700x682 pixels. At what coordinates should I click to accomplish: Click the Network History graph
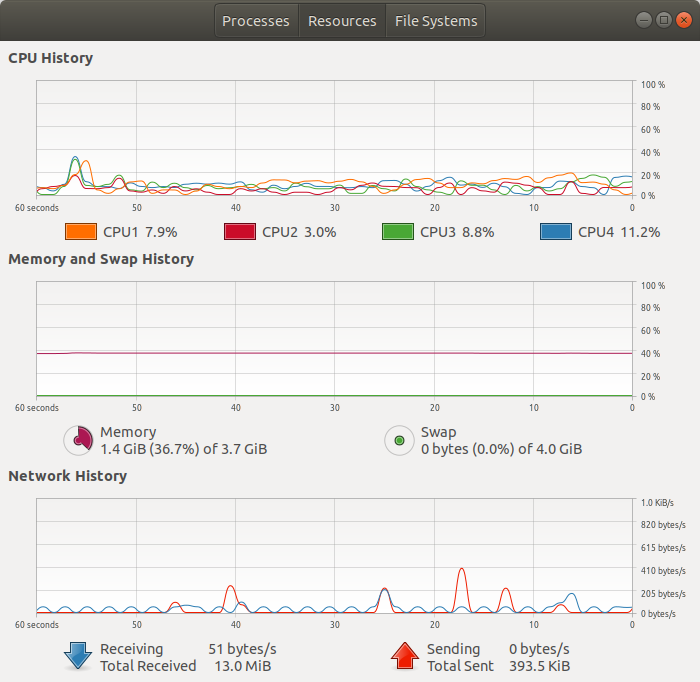[334, 556]
